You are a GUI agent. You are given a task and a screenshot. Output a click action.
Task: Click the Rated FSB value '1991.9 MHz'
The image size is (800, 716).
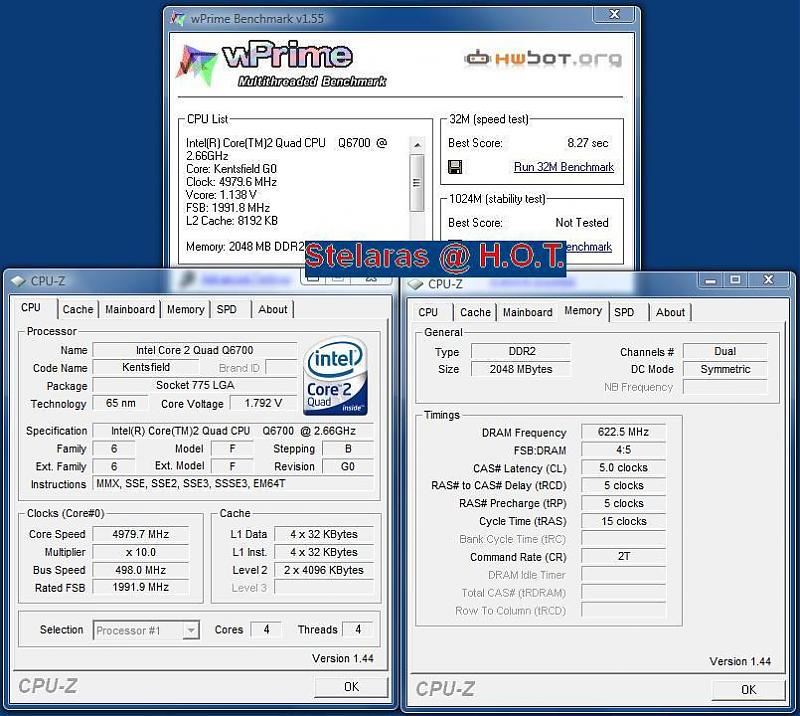[140, 587]
